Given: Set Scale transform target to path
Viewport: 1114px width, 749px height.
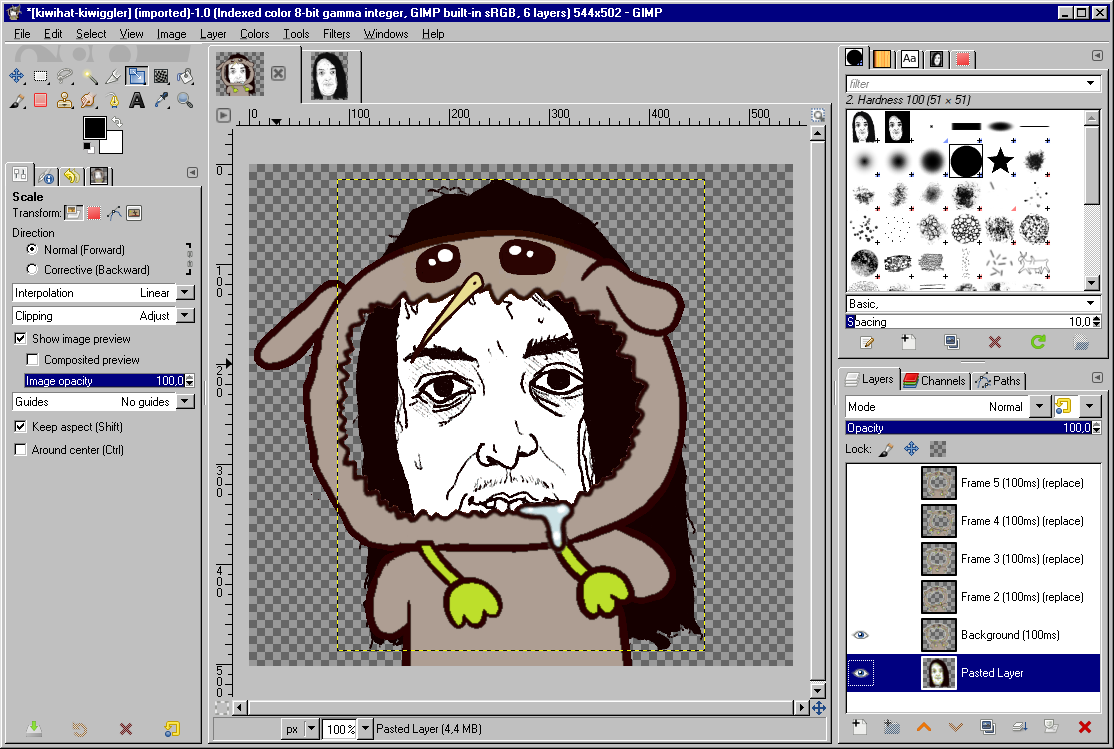Looking at the screenshot, I should coord(114,212).
